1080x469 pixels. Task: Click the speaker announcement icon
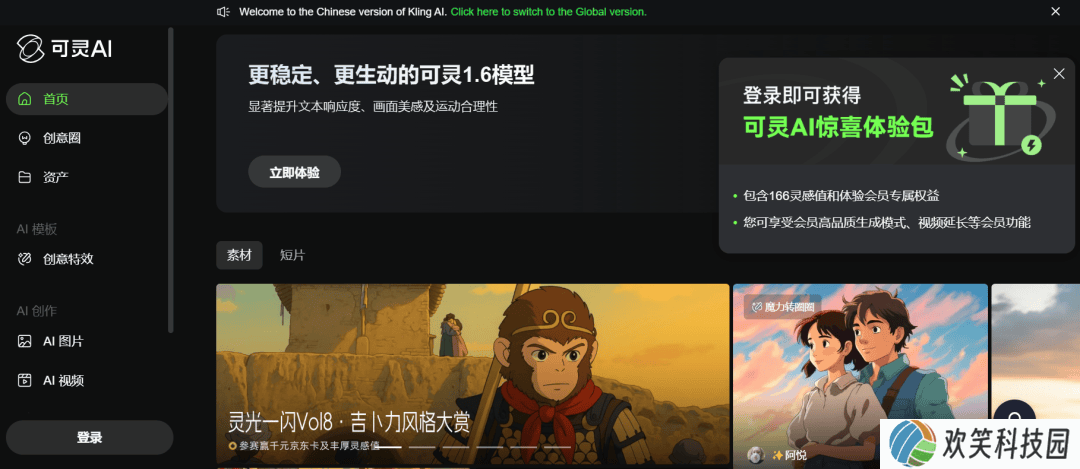[x=223, y=12]
